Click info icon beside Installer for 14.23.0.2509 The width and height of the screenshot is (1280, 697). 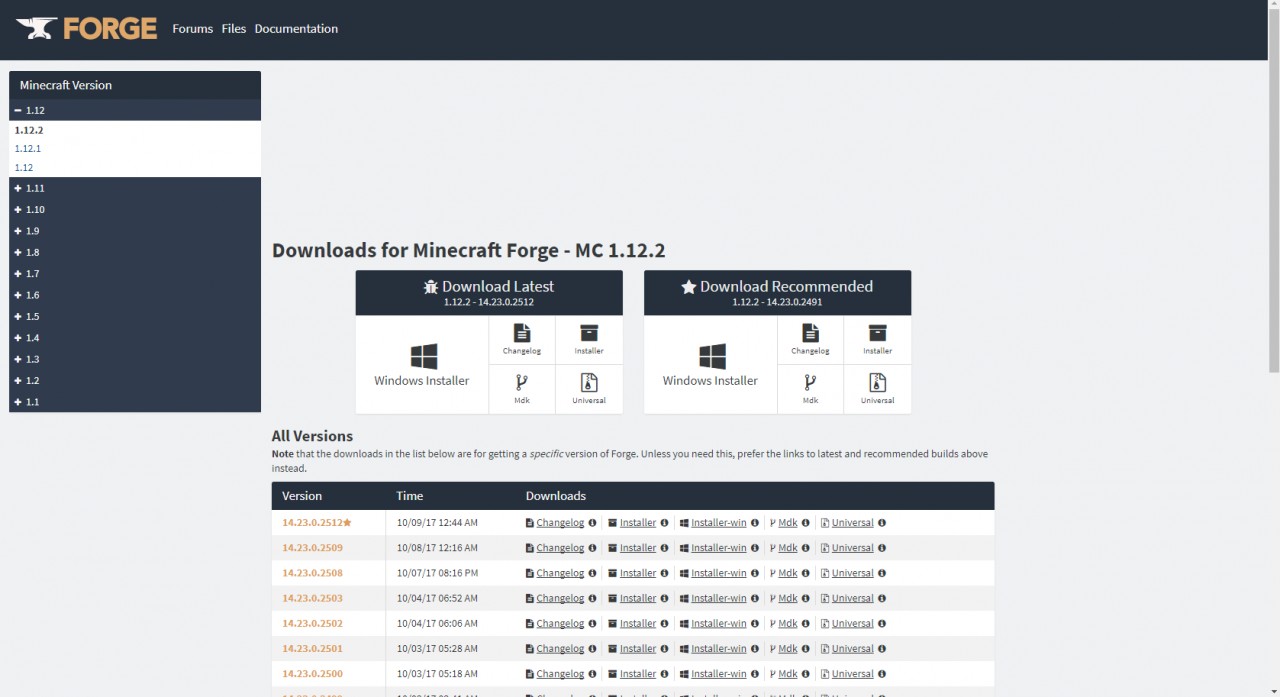665,548
